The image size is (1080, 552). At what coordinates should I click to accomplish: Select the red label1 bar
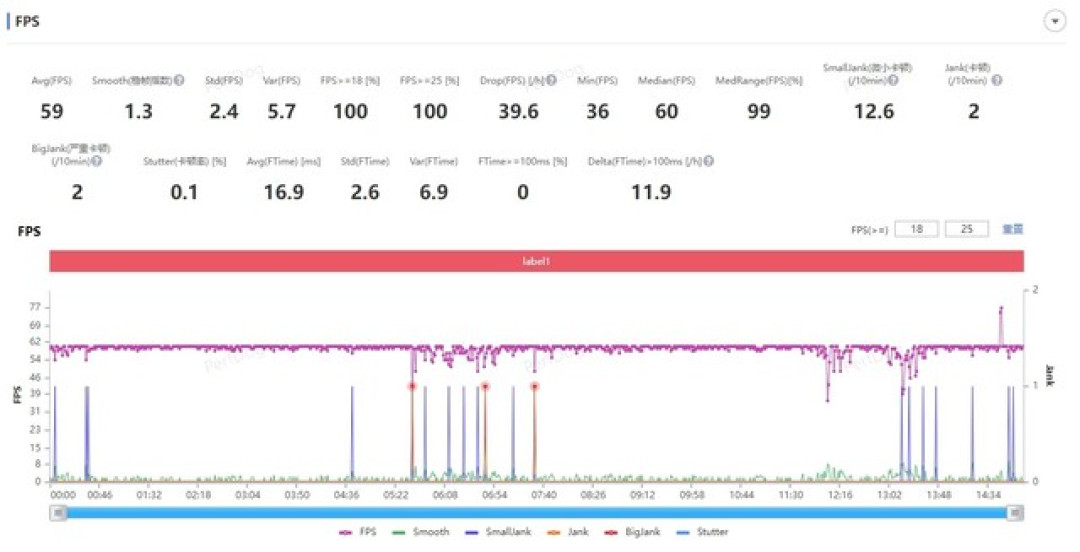[536, 261]
